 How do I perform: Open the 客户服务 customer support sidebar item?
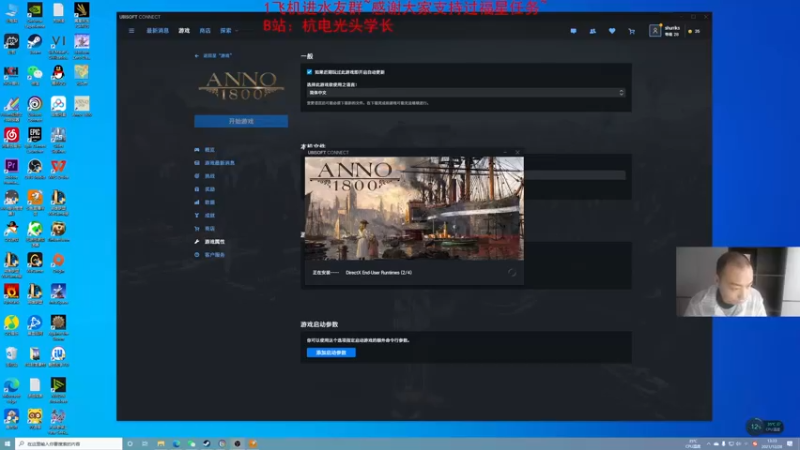[x=210, y=255]
